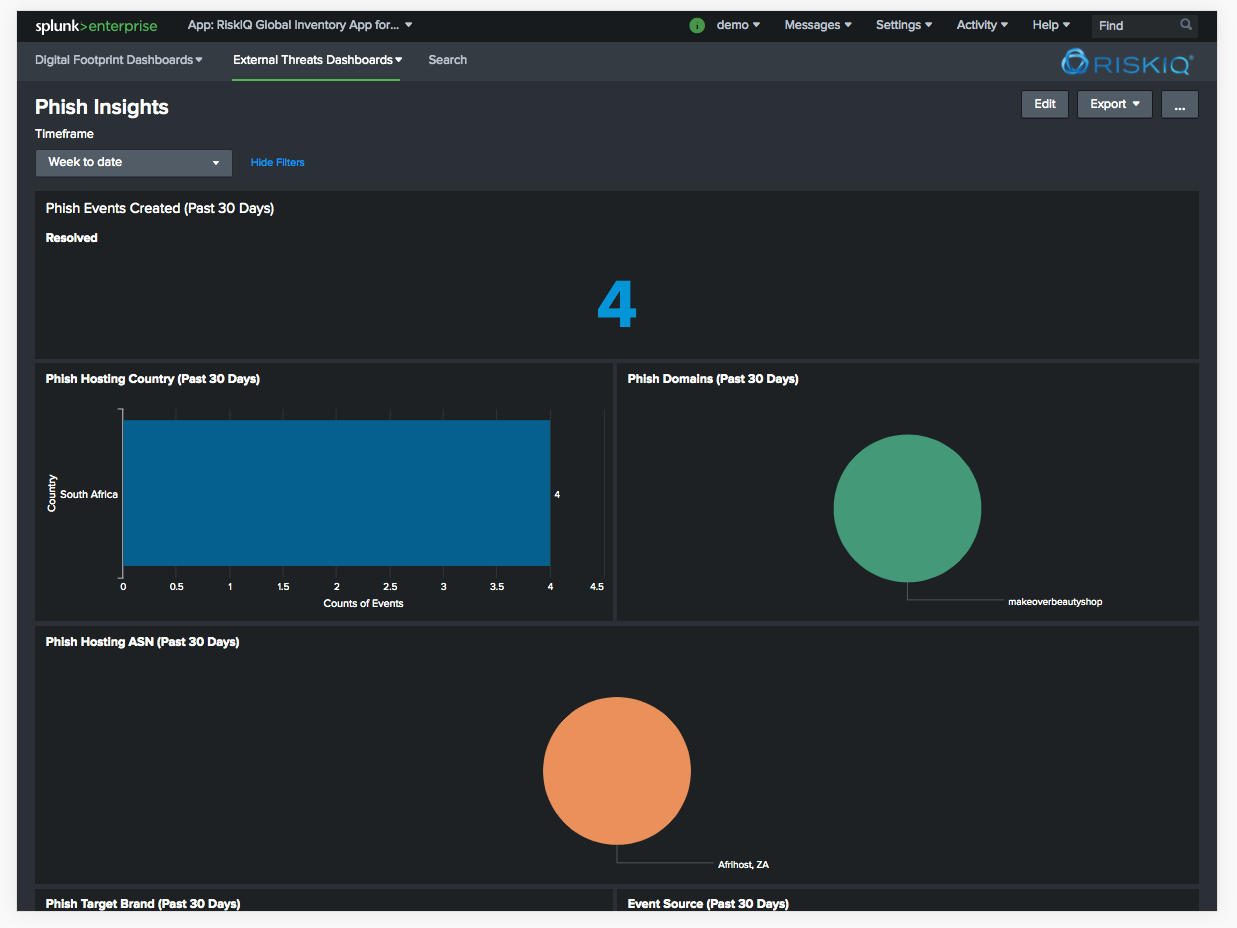Open the App RiskIQ Global Inventory dropdown
Image resolution: width=1237 pixels, height=928 pixels.
point(300,25)
